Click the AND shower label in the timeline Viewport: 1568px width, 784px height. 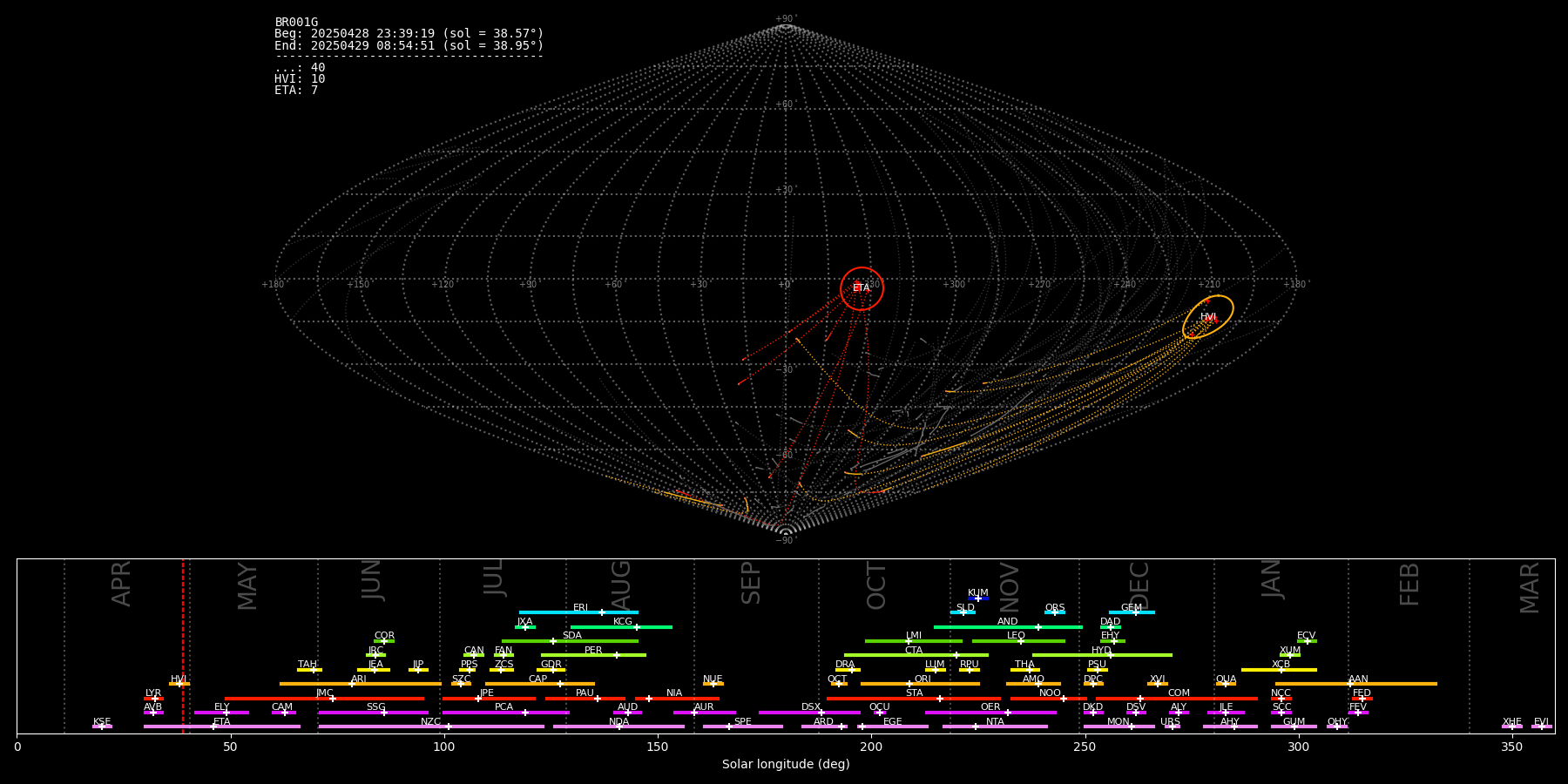1008,622
